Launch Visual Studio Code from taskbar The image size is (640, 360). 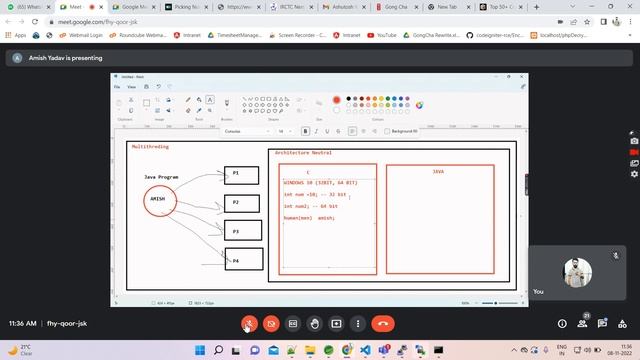pos(365,350)
